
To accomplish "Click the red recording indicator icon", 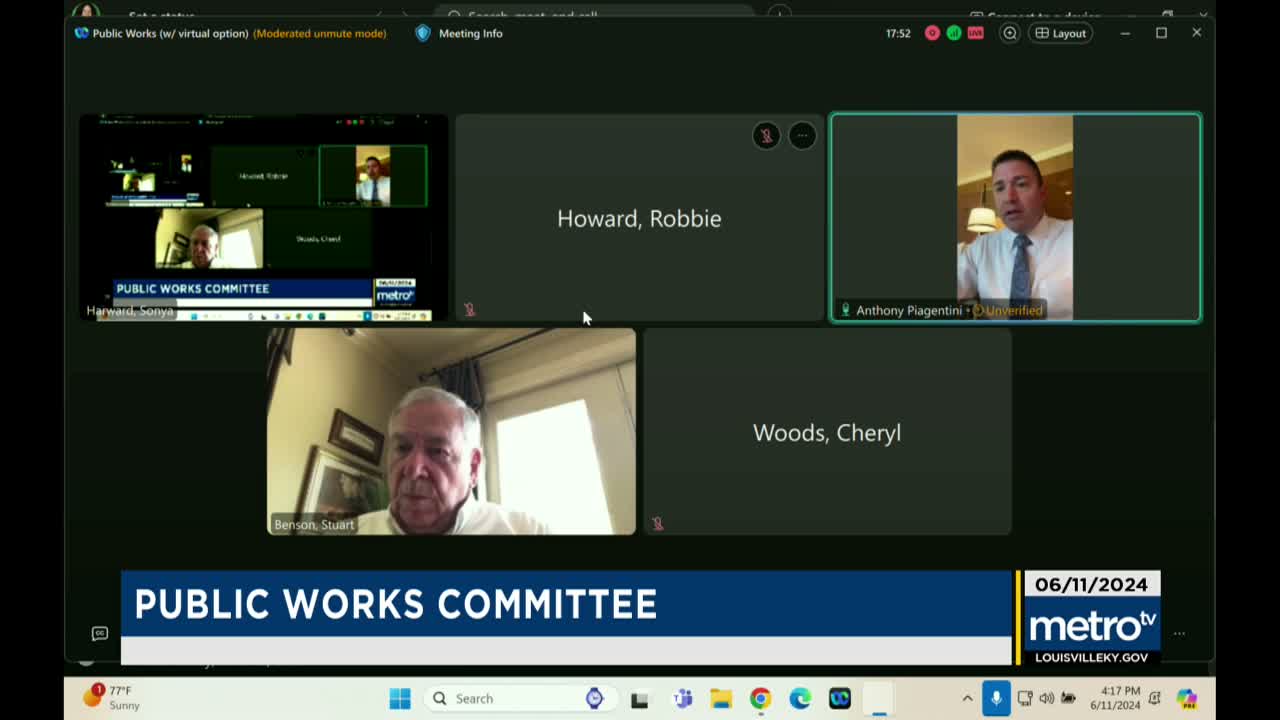I will pos(932,33).
